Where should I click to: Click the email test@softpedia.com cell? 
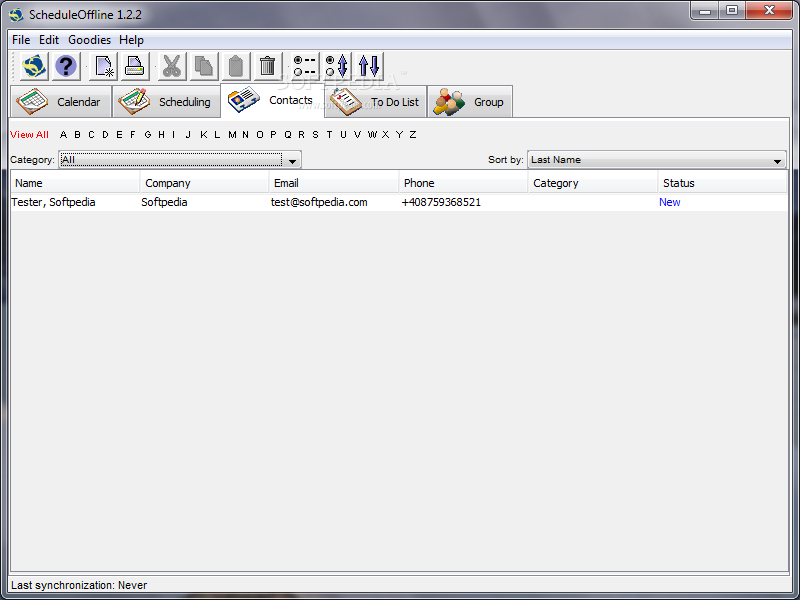319,202
